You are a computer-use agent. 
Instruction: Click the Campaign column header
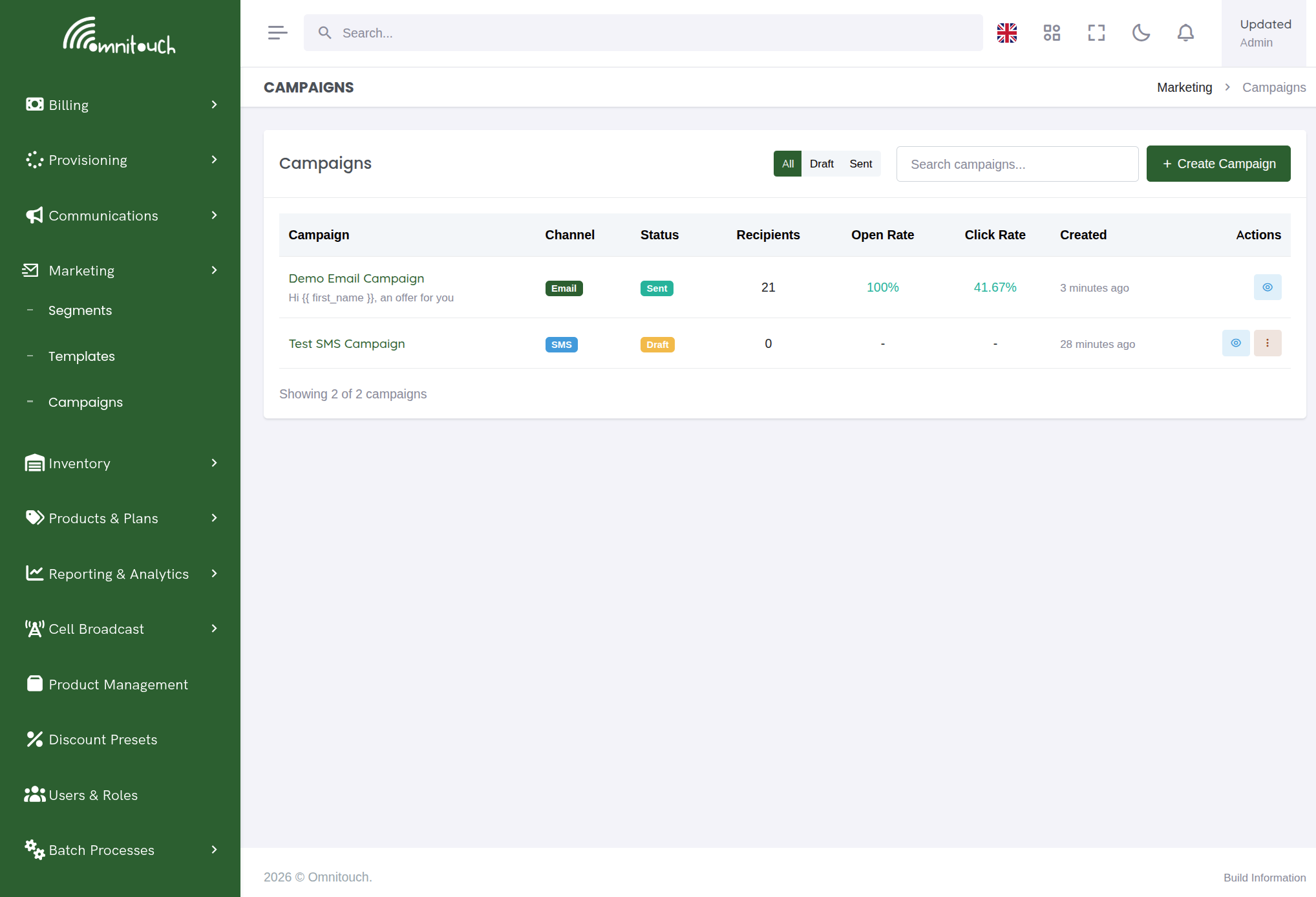pos(319,235)
